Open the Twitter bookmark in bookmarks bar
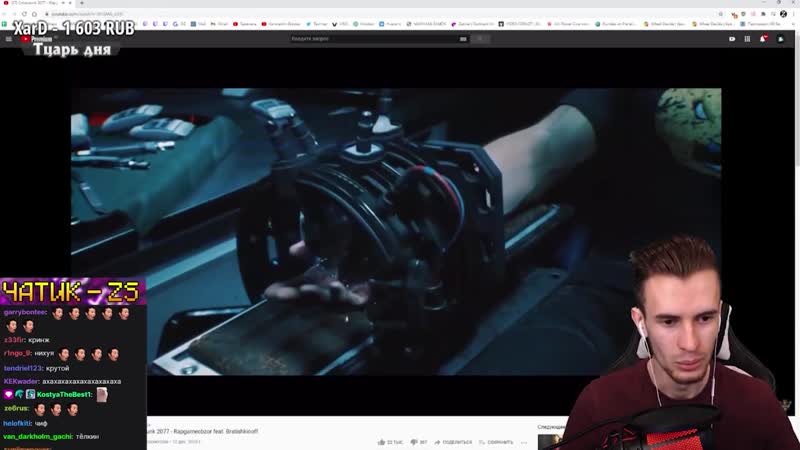 (x=317, y=24)
